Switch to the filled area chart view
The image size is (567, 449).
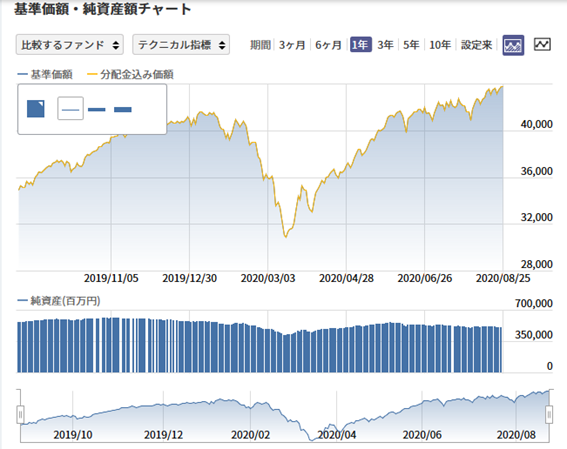513,45
